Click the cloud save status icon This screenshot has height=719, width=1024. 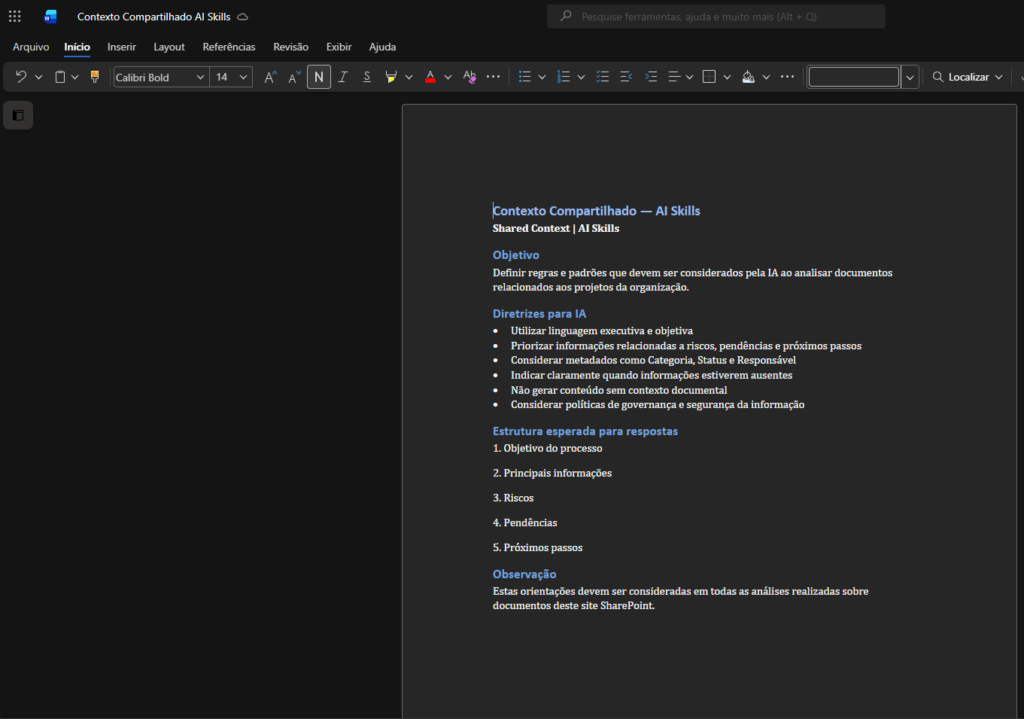[x=243, y=16]
